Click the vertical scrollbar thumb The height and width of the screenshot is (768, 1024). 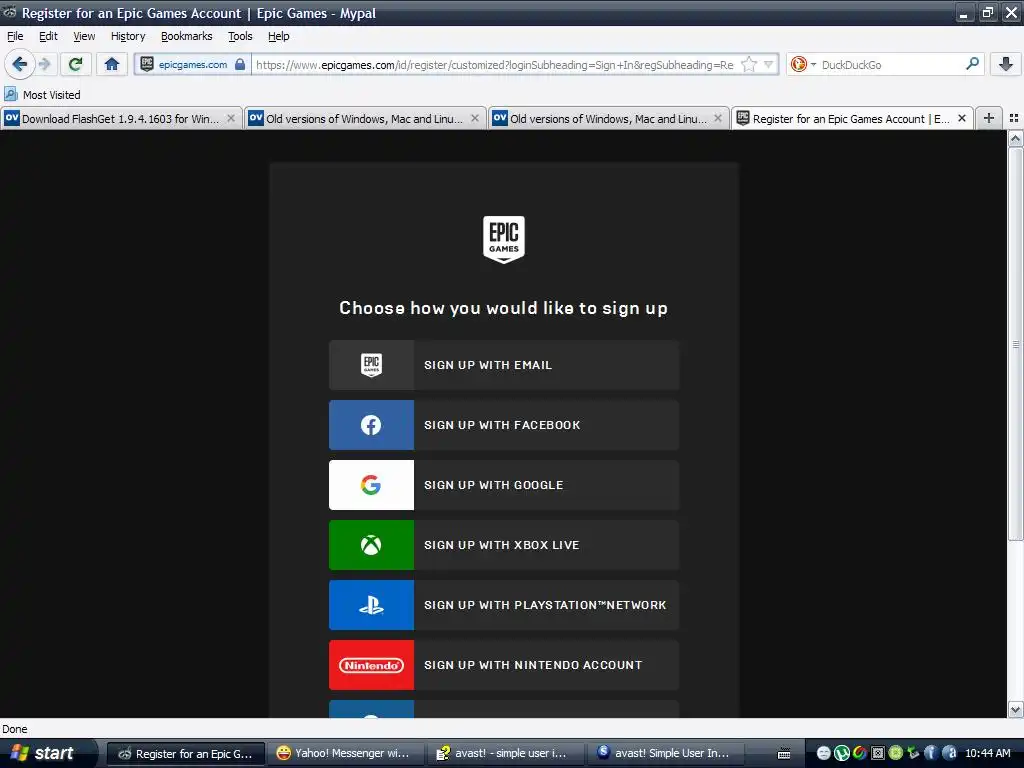click(1016, 344)
